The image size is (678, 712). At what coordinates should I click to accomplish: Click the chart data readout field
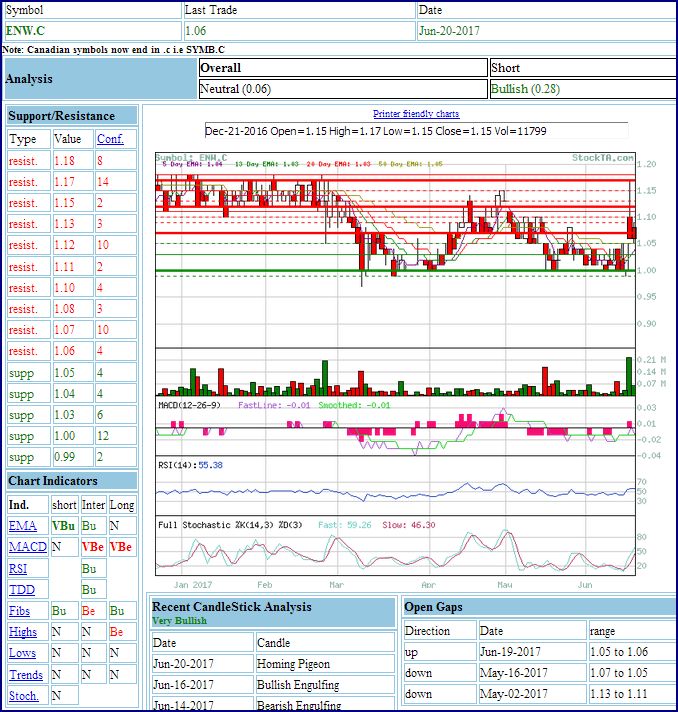coord(416,131)
